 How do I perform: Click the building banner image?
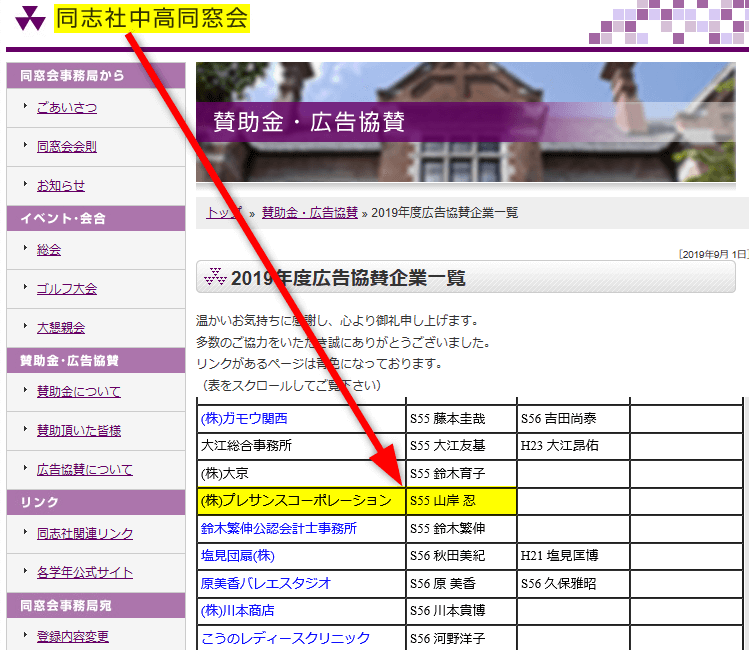click(466, 122)
